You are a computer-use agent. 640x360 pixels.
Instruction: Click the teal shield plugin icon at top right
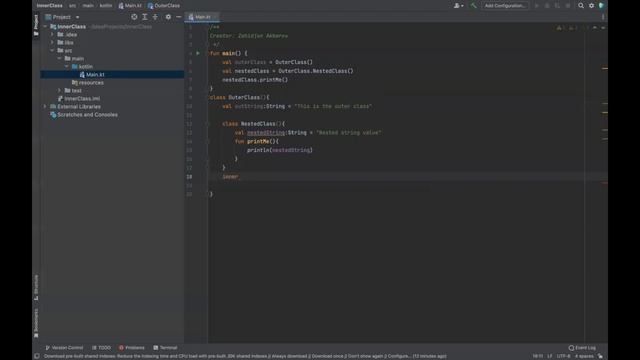click(601, 6)
